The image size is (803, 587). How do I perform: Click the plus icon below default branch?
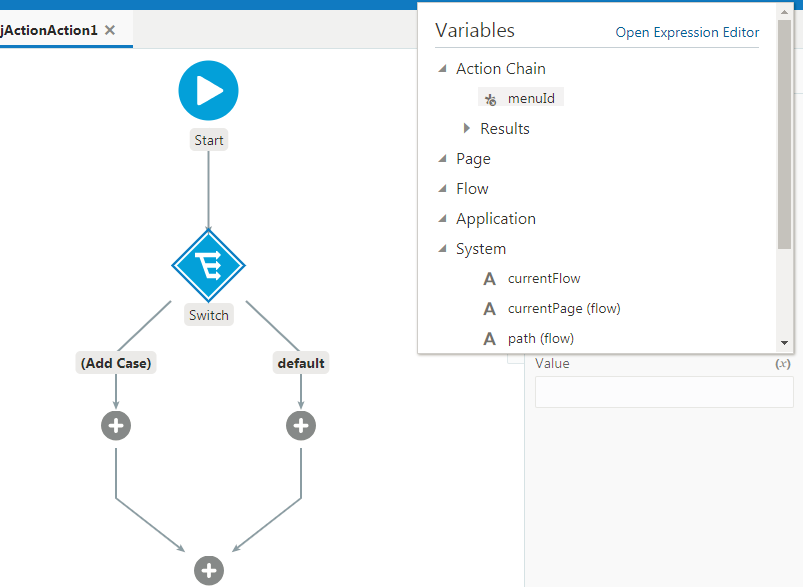click(300, 425)
